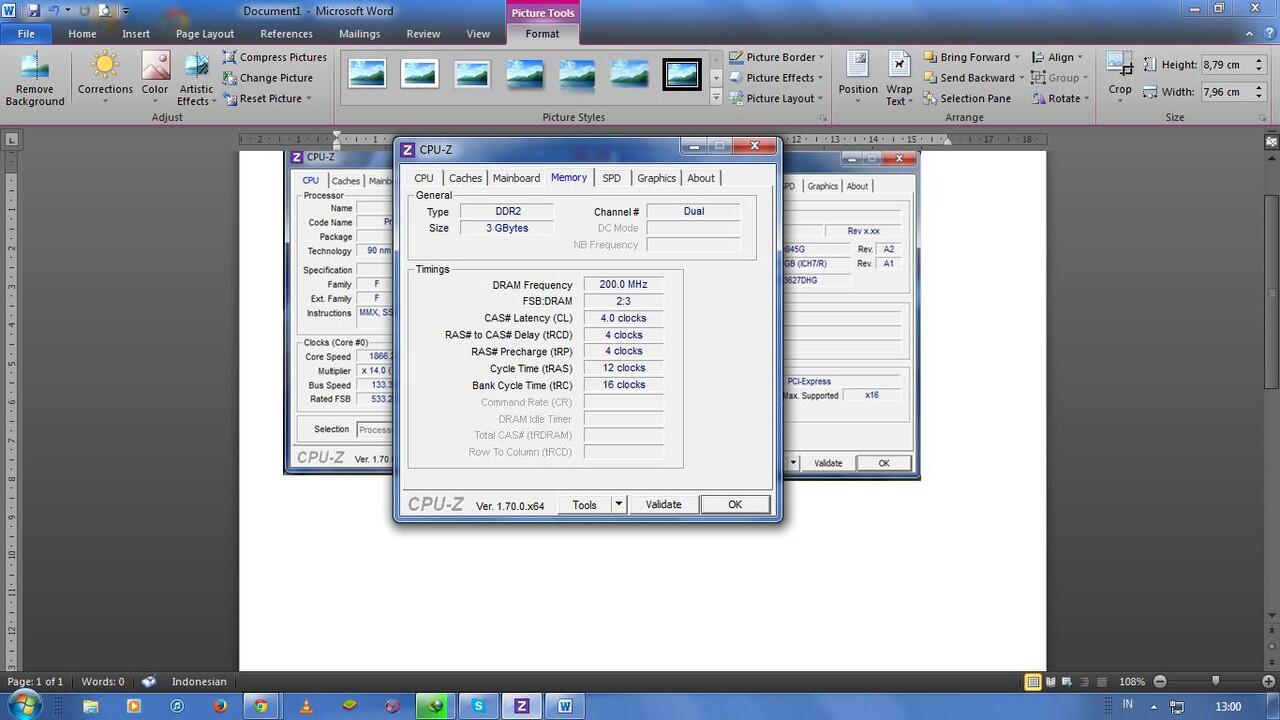Screen dimensions: 1280x720
Task: Open Picture Styles dialog launcher
Action: point(824,118)
